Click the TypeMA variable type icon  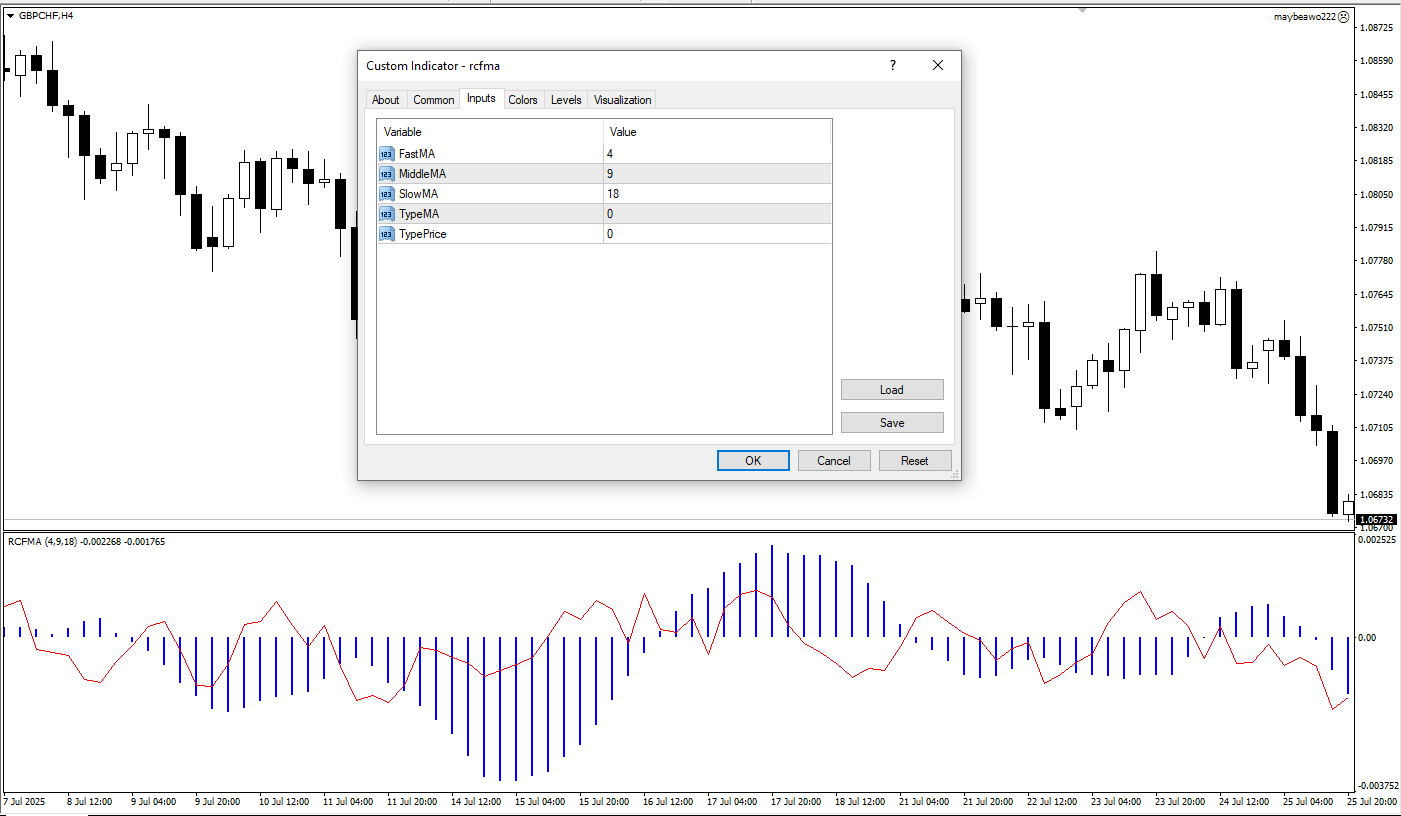387,214
